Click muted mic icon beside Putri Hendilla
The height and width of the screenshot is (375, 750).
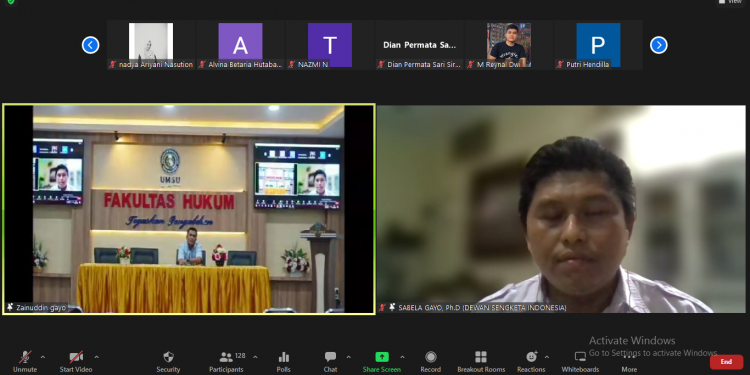(x=560, y=65)
